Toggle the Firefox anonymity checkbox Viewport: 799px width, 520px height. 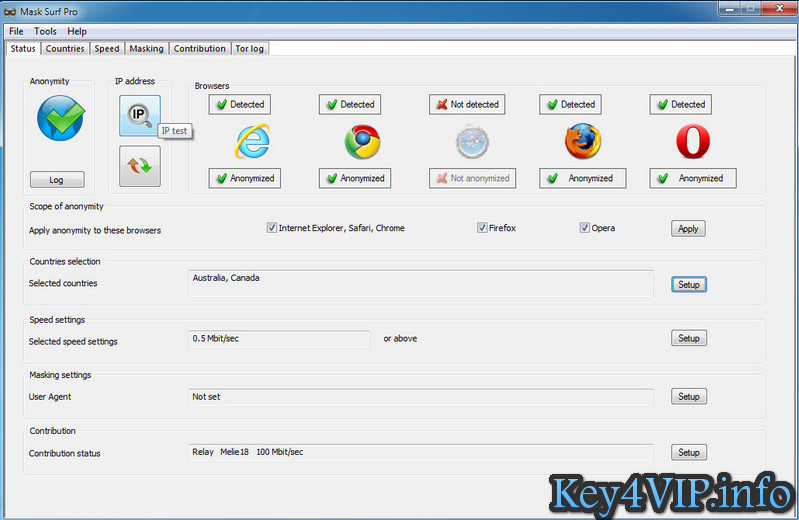click(x=482, y=227)
